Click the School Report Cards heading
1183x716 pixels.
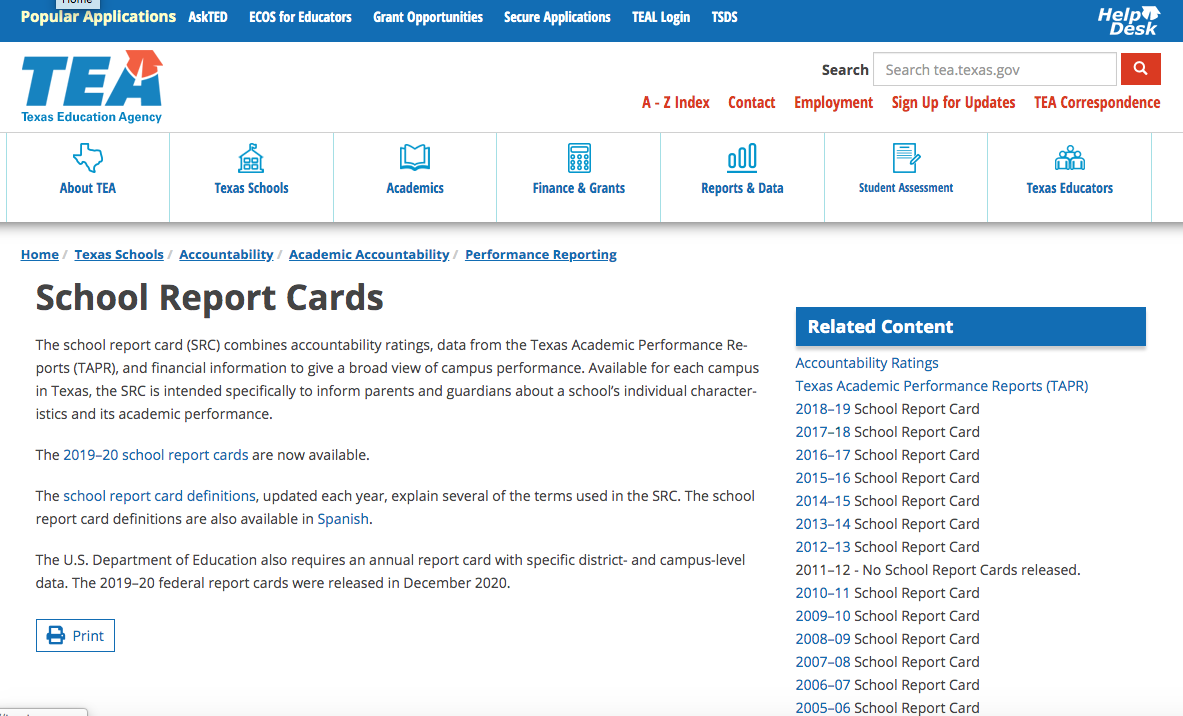209,297
